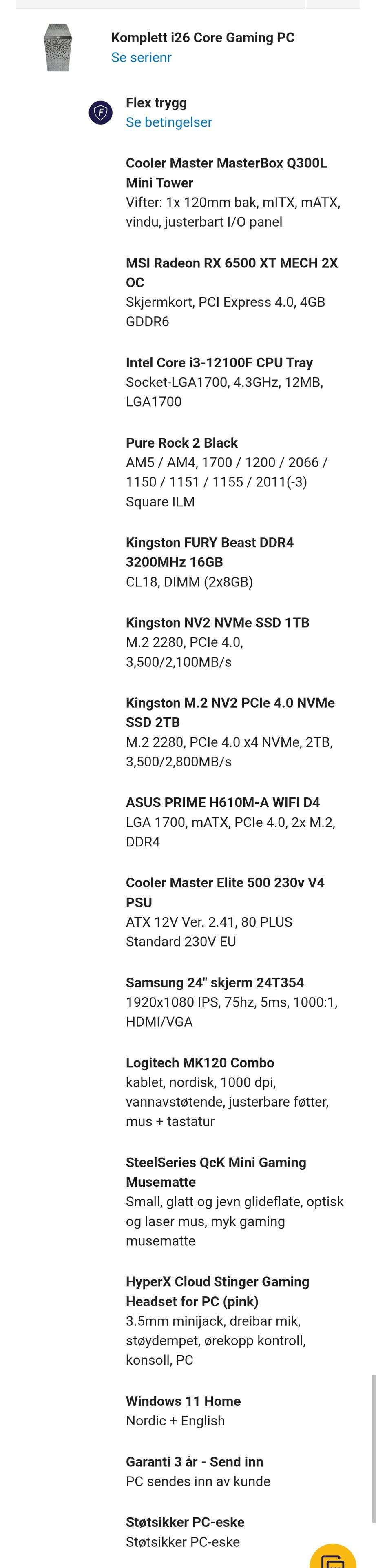Viewport: 376px width, 1568px height.
Task: Click Kingston NV2 NVMe SSD 1TB
Action: [217, 622]
